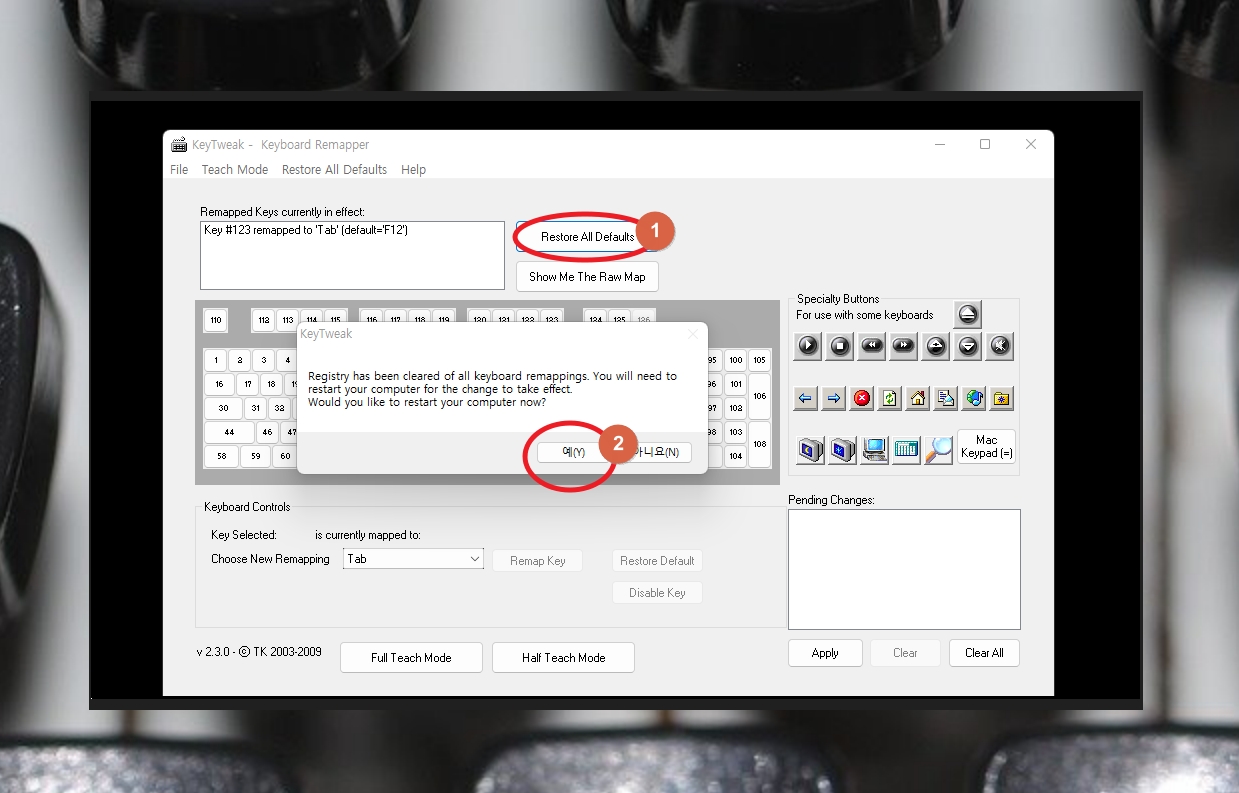Open the File menu

[x=179, y=170]
